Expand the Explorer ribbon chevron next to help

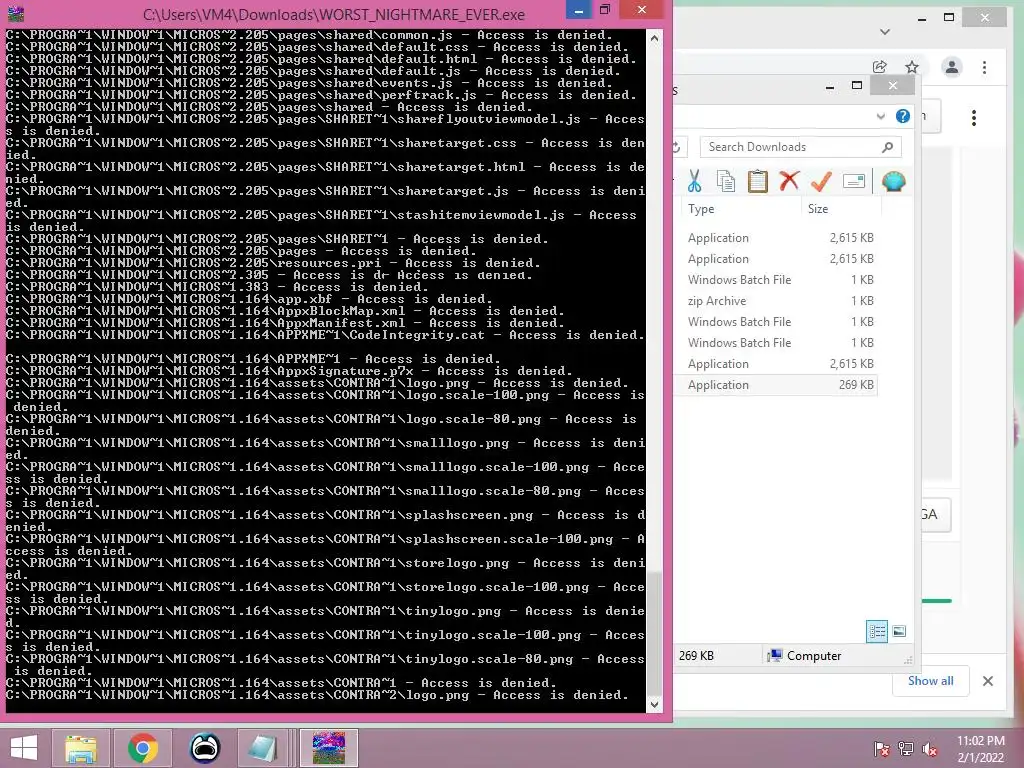point(880,116)
